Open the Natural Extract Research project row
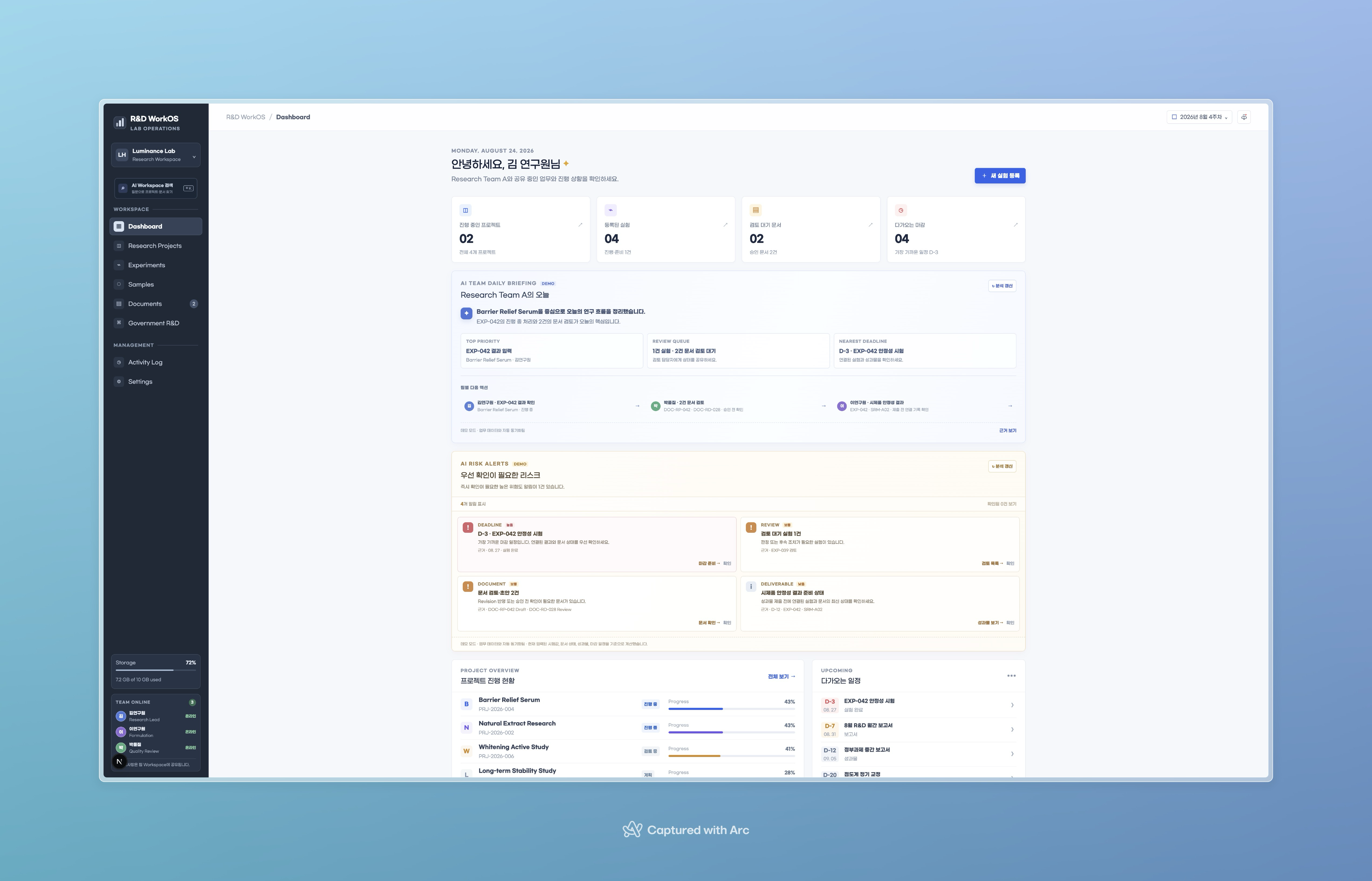 point(628,728)
